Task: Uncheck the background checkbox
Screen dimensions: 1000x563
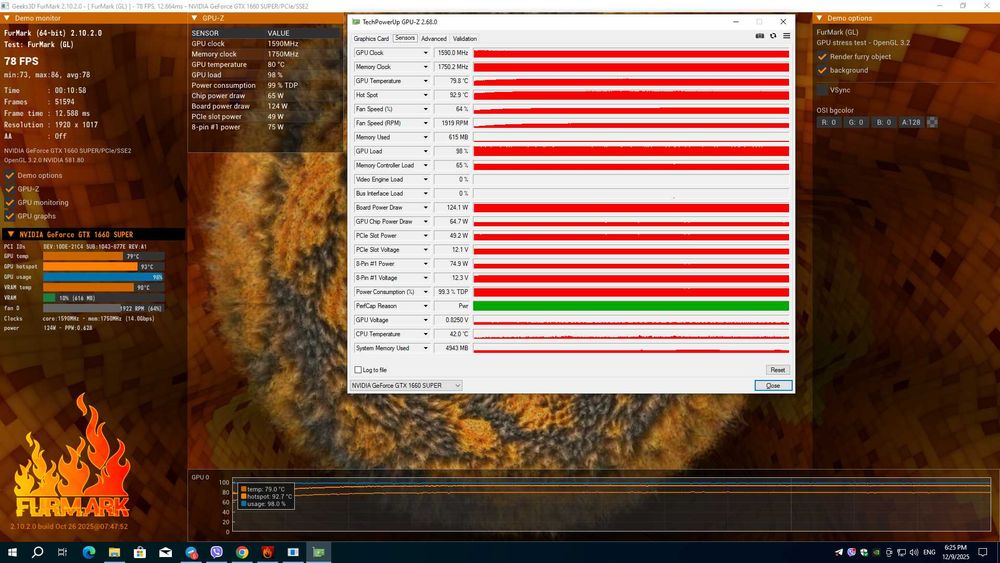Action: [822, 70]
